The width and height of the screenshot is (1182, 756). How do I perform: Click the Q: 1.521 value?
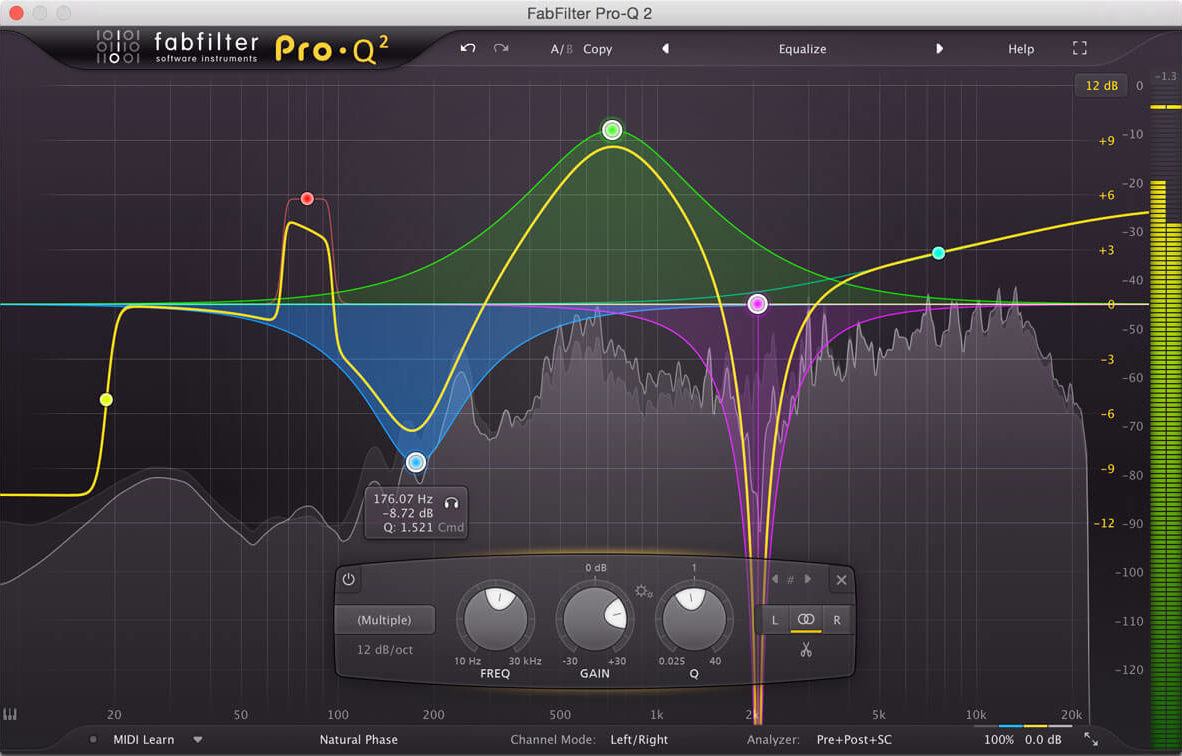408,528
